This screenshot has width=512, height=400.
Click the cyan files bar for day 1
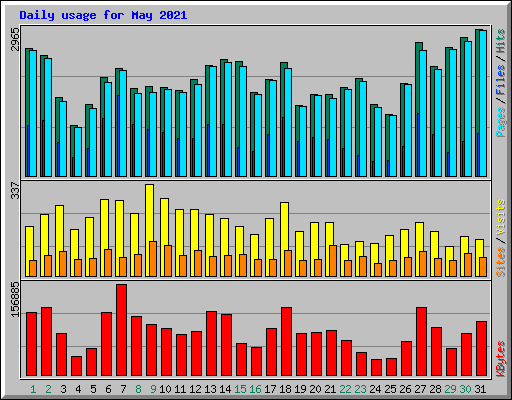(33, 113)
